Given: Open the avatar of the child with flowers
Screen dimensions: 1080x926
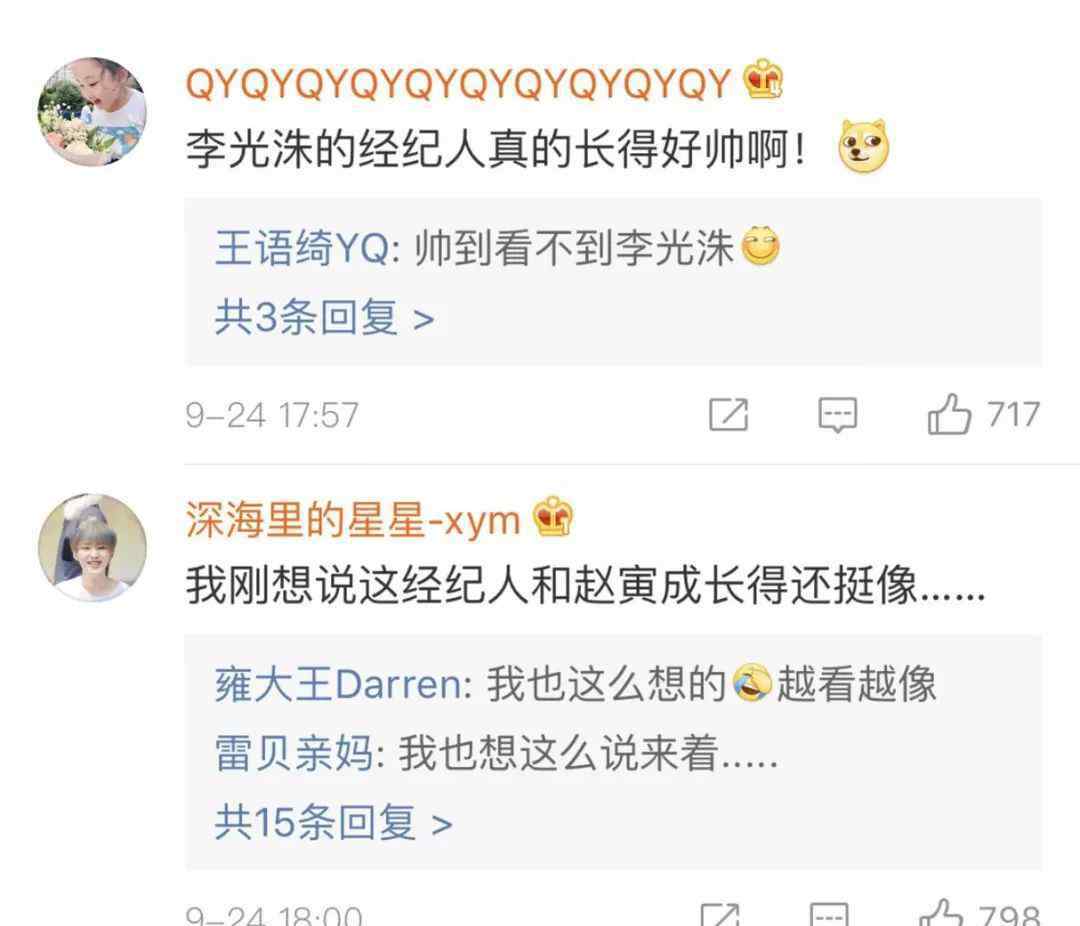Looking at the screenshot, I should coord(92,112).
